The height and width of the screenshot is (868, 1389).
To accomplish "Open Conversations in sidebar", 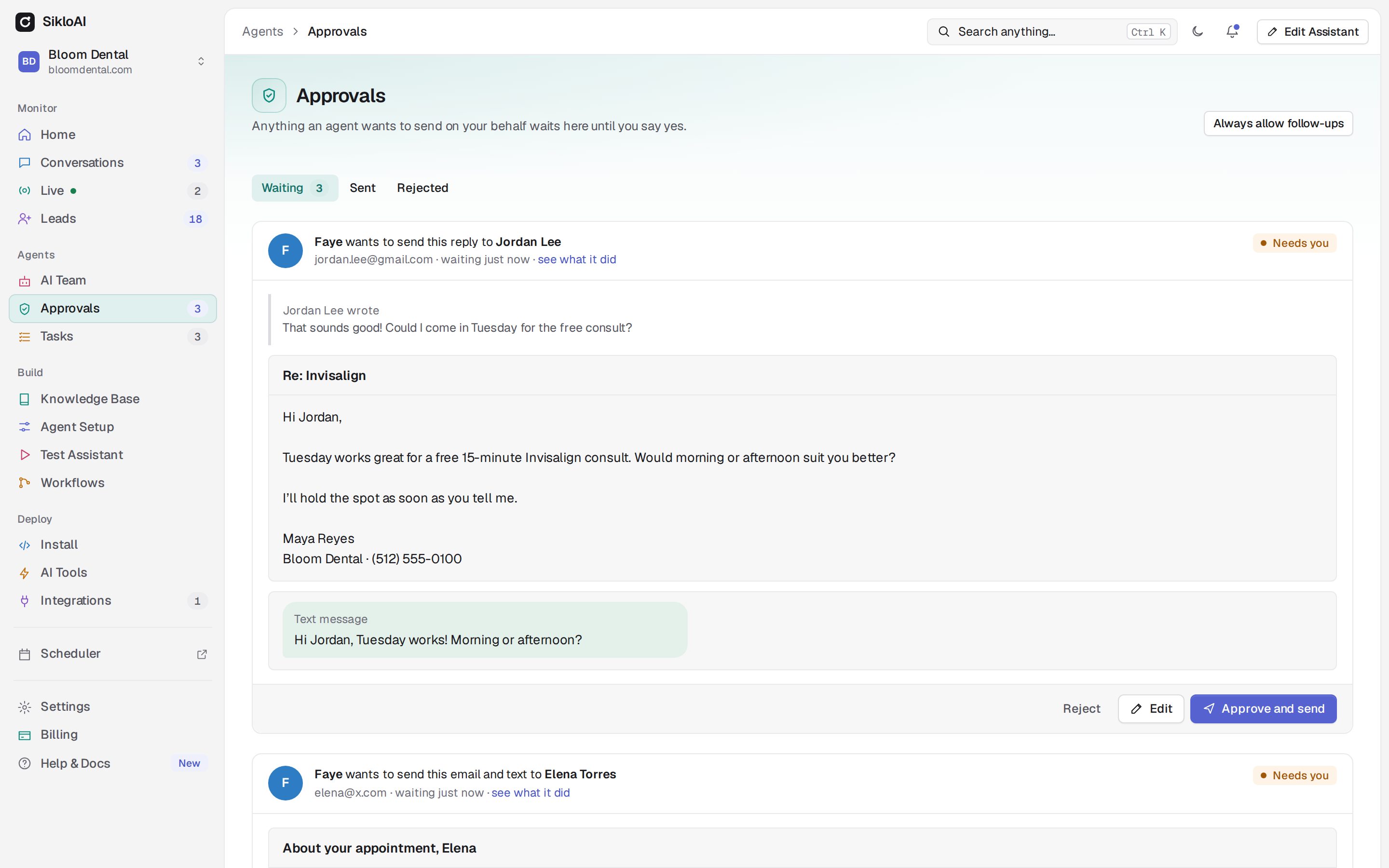I will [112, 163].
